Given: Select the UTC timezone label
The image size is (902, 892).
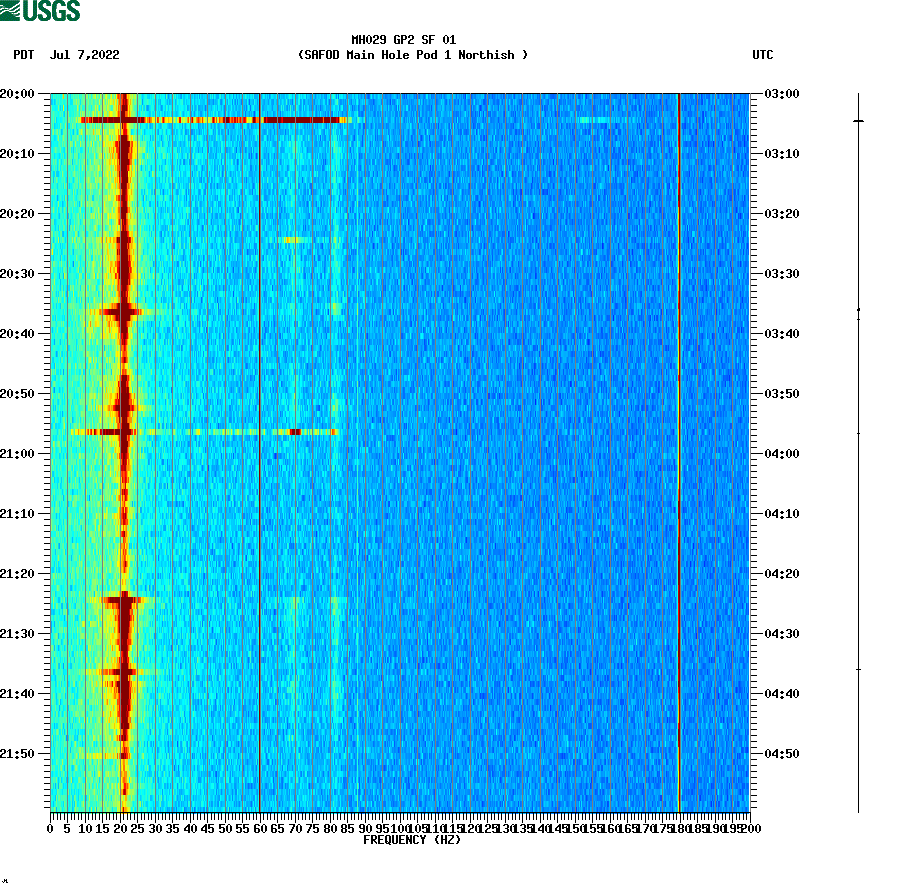Looking at the screenshot, I should tap(765, 56).
